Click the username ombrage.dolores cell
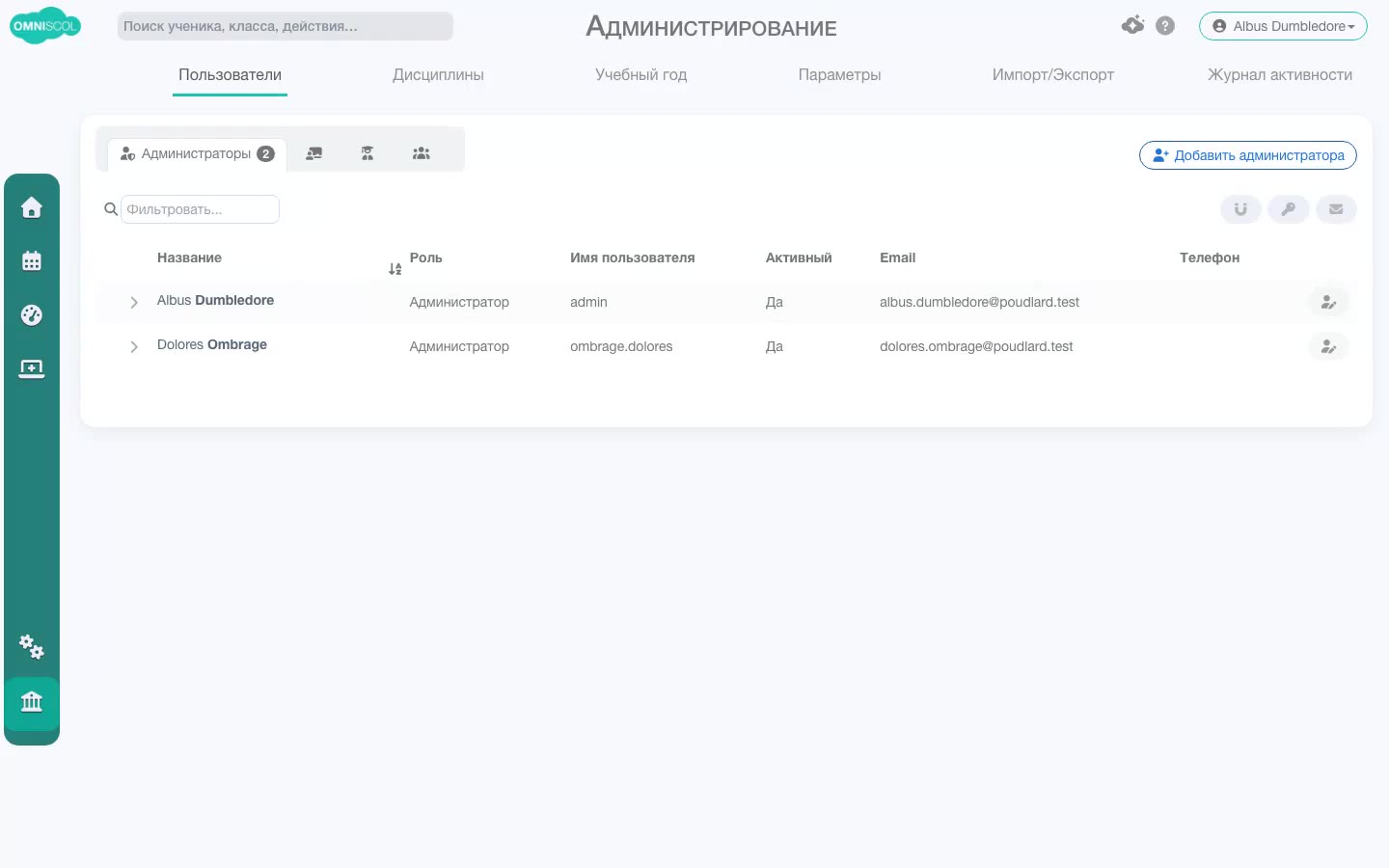Viewport: 1389px width, 868px height. click(621, 346)
